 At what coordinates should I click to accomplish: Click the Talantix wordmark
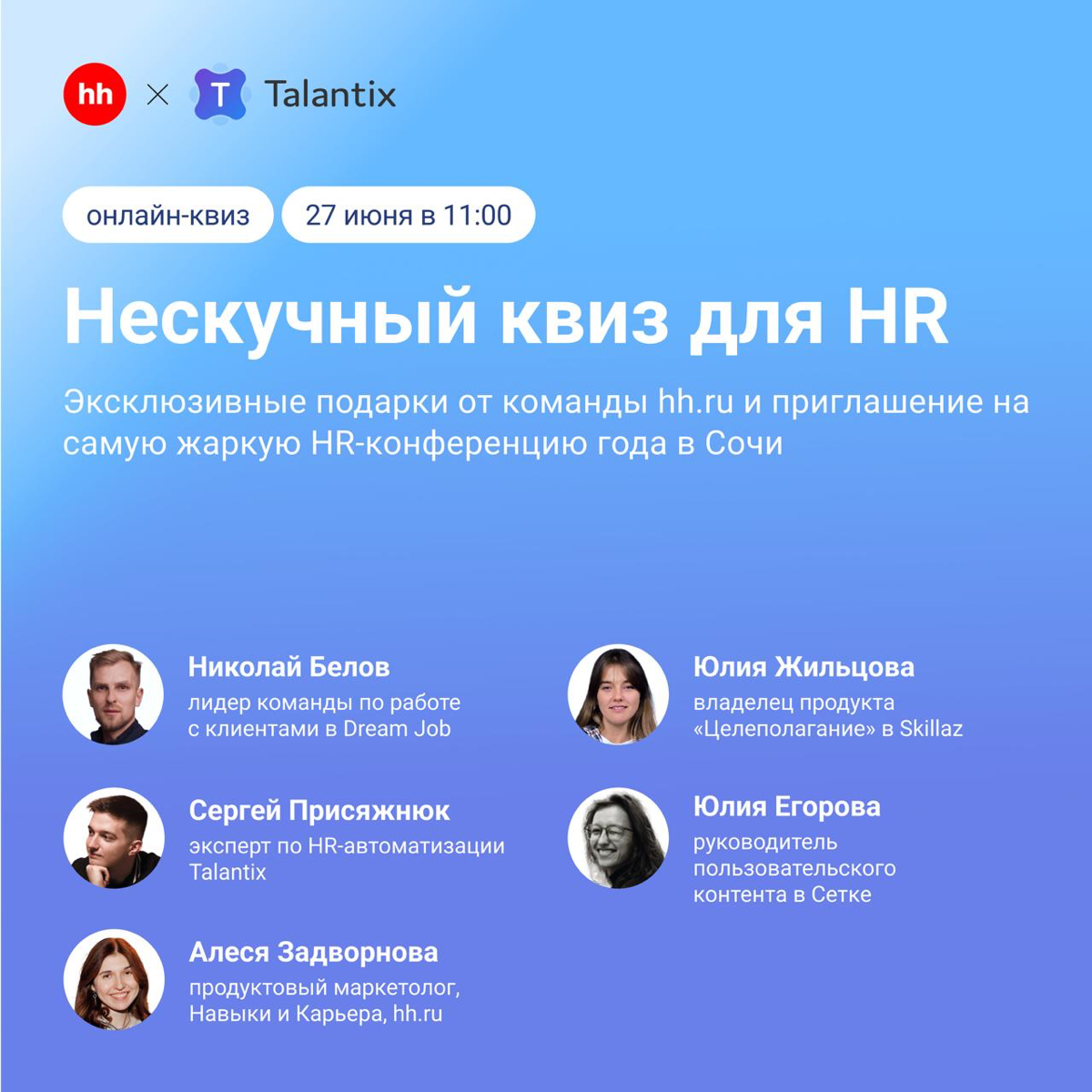click(x=330, y=94)
